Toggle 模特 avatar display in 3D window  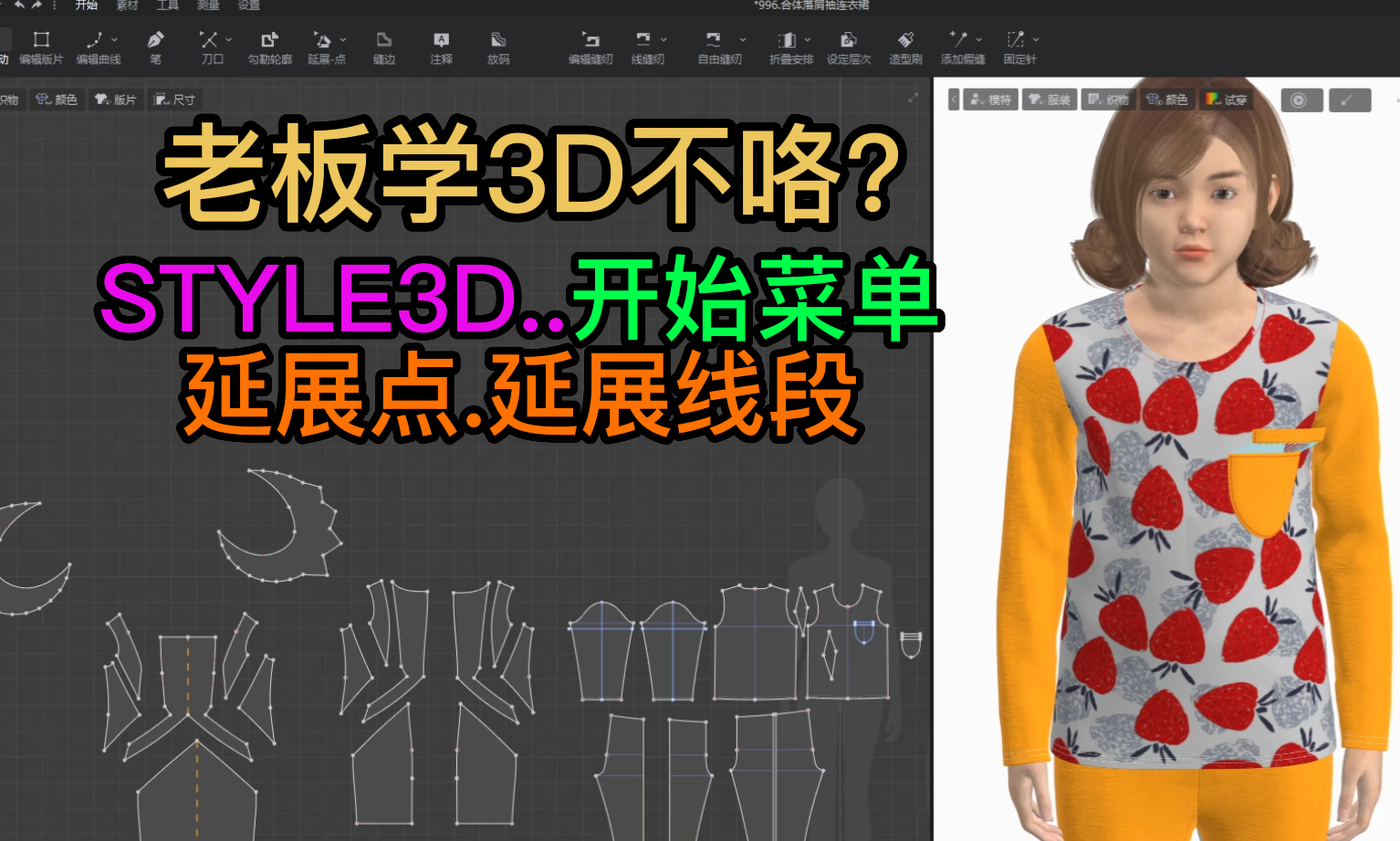(x=991, y=100)
